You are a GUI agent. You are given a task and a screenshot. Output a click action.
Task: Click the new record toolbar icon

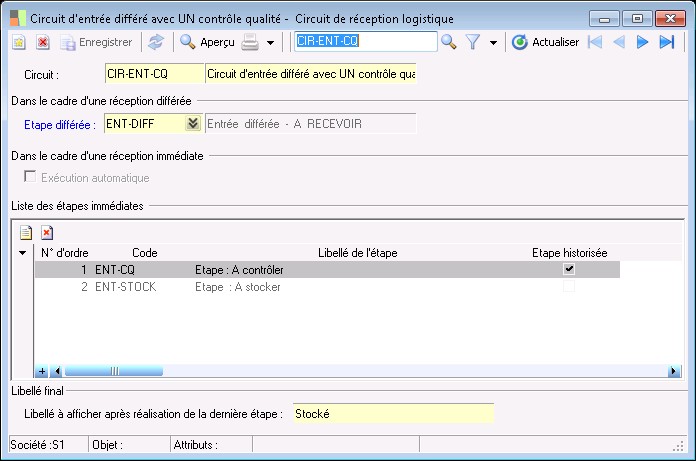coord(19,43)
